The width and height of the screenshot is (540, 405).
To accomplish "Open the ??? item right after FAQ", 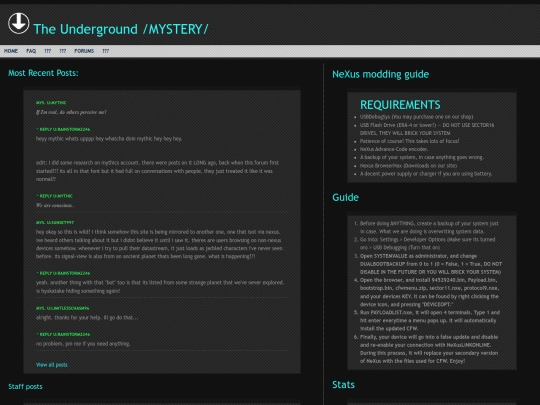I will point(48,51).
